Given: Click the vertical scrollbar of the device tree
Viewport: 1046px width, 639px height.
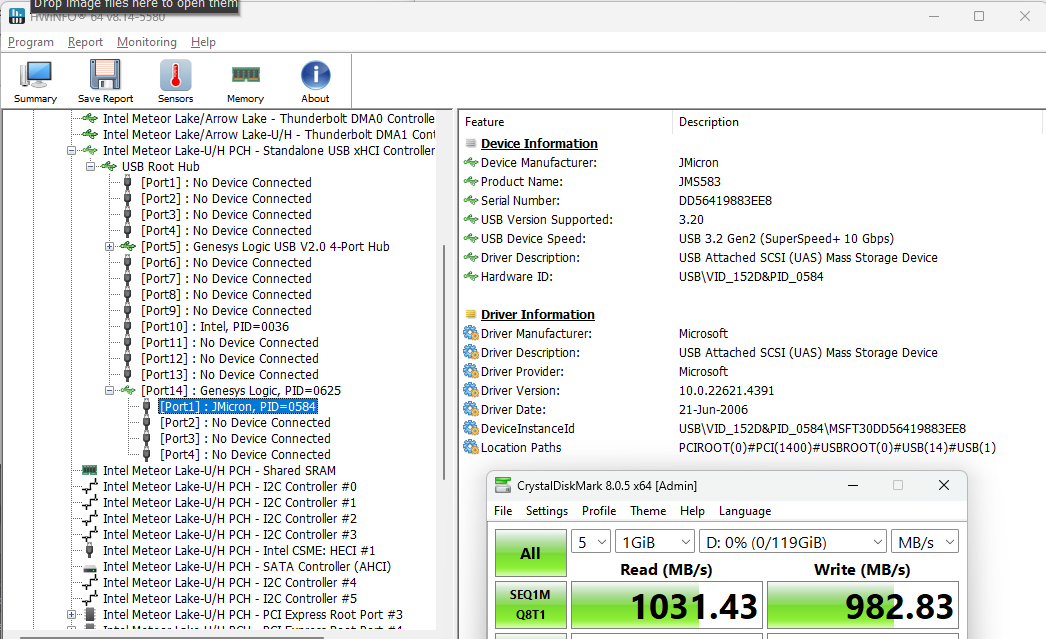Looking at the screenshot, I should (444, 364).
